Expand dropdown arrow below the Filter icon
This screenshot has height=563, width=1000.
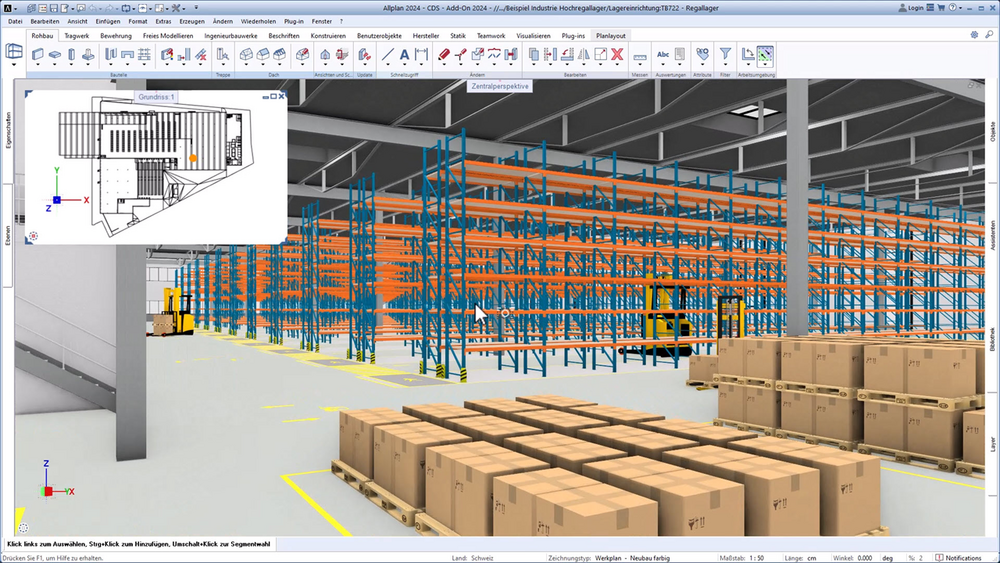[x=725, y=65]
